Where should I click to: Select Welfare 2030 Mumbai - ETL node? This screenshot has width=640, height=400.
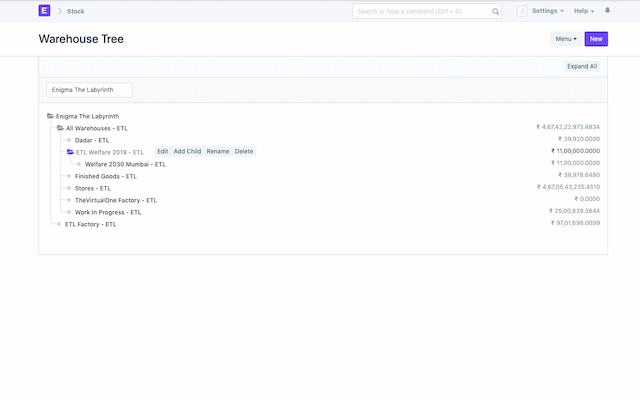click(125, 164)
